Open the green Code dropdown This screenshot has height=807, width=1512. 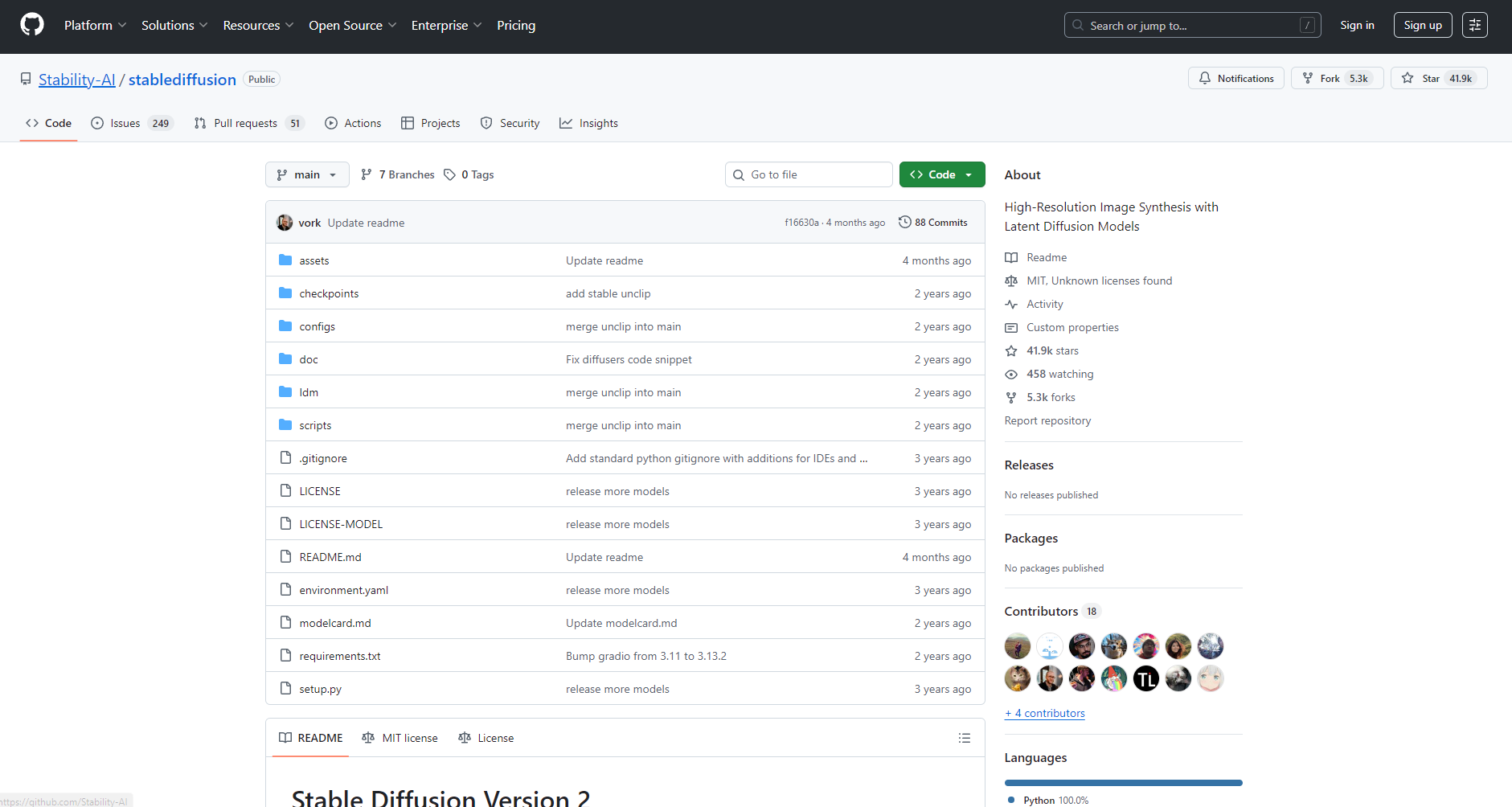point(941,174)
